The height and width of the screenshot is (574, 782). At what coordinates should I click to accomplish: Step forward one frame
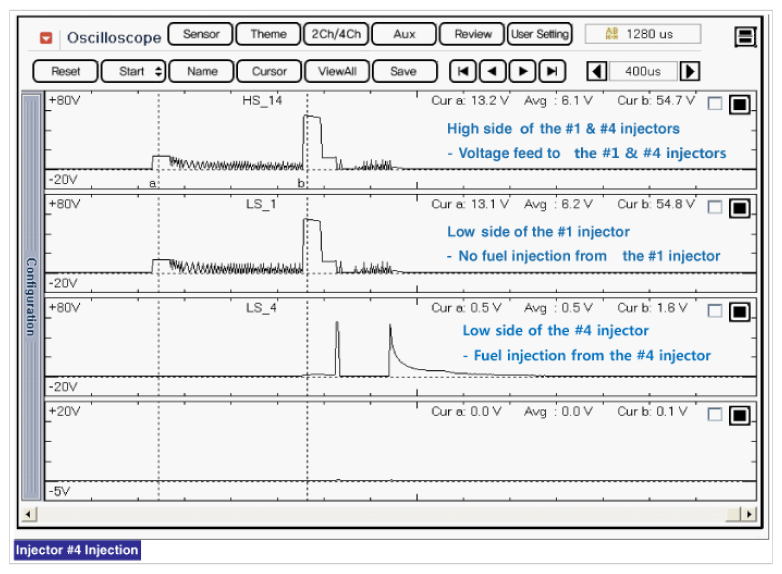click(522, 72)
